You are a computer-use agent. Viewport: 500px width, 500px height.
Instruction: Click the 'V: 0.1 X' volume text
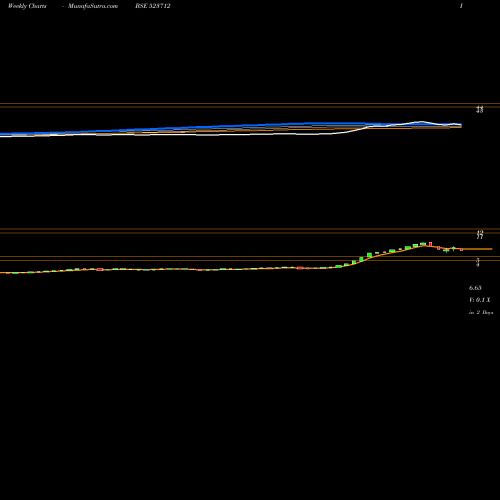click(x=480, y=300)
